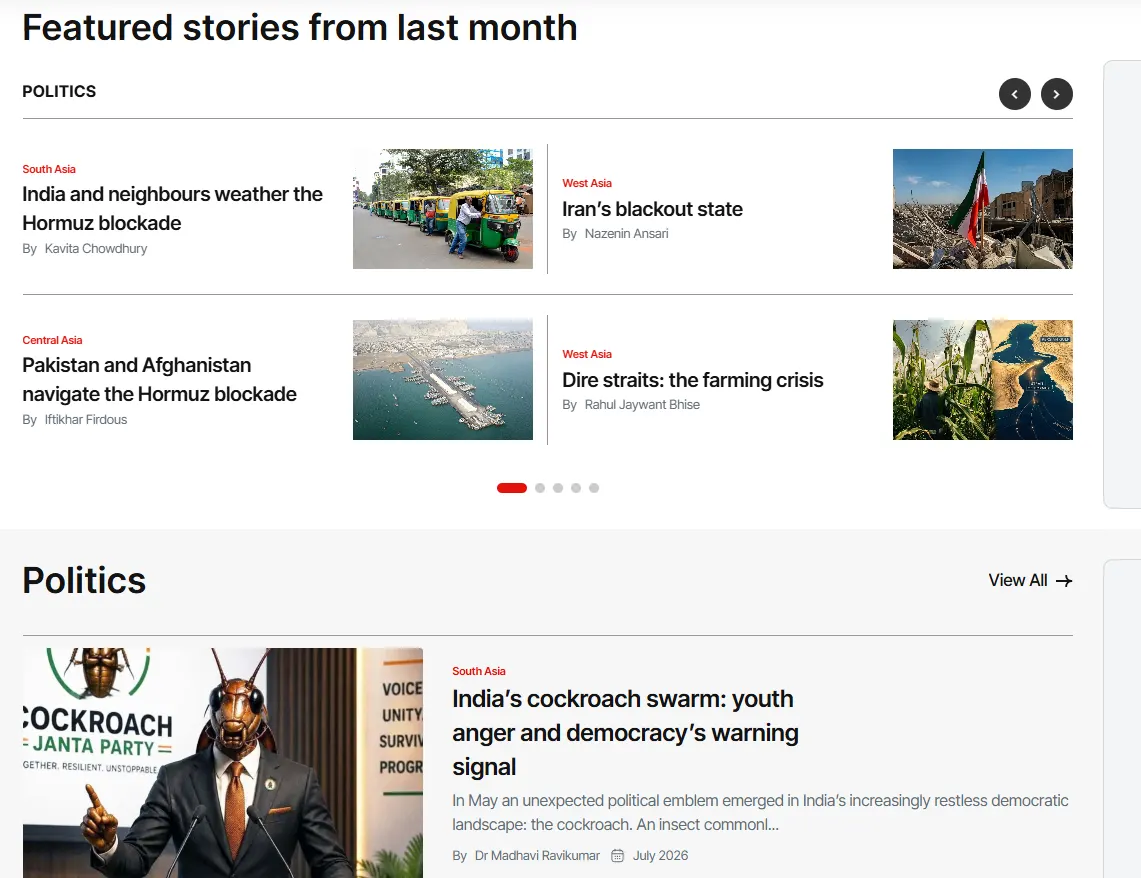Image resolution: width=1141 pixels, height=878 pixels.
Task: Advance carousel with next arrow button
Action: [x=1057, y=94]
